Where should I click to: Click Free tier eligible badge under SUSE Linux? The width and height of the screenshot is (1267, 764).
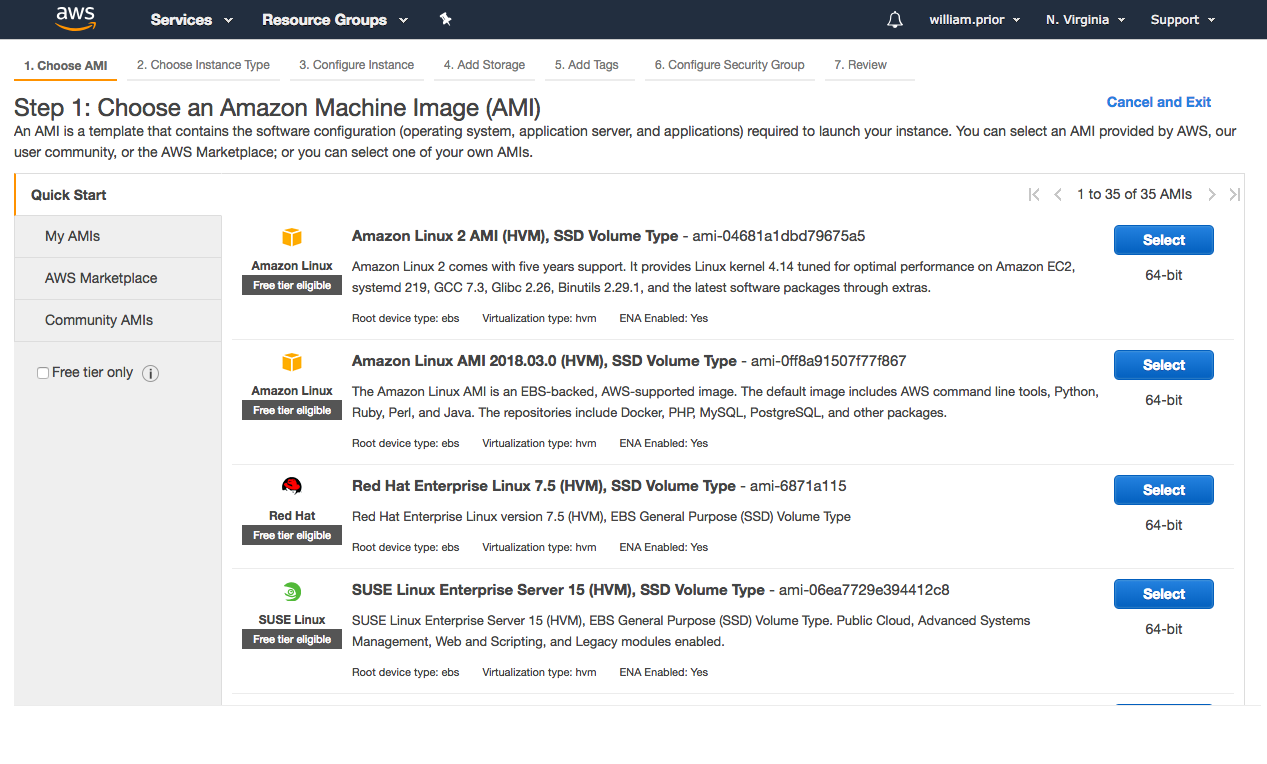(x=292, y=639)
